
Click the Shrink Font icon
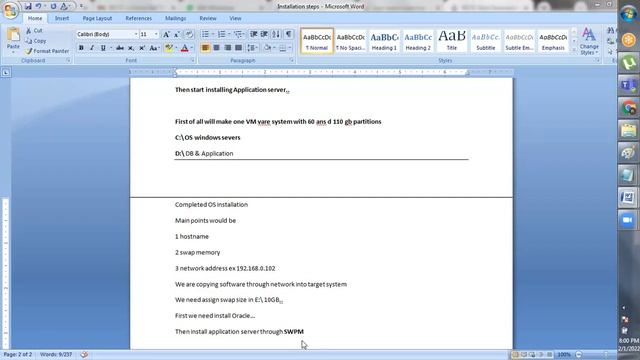point(177,35)
